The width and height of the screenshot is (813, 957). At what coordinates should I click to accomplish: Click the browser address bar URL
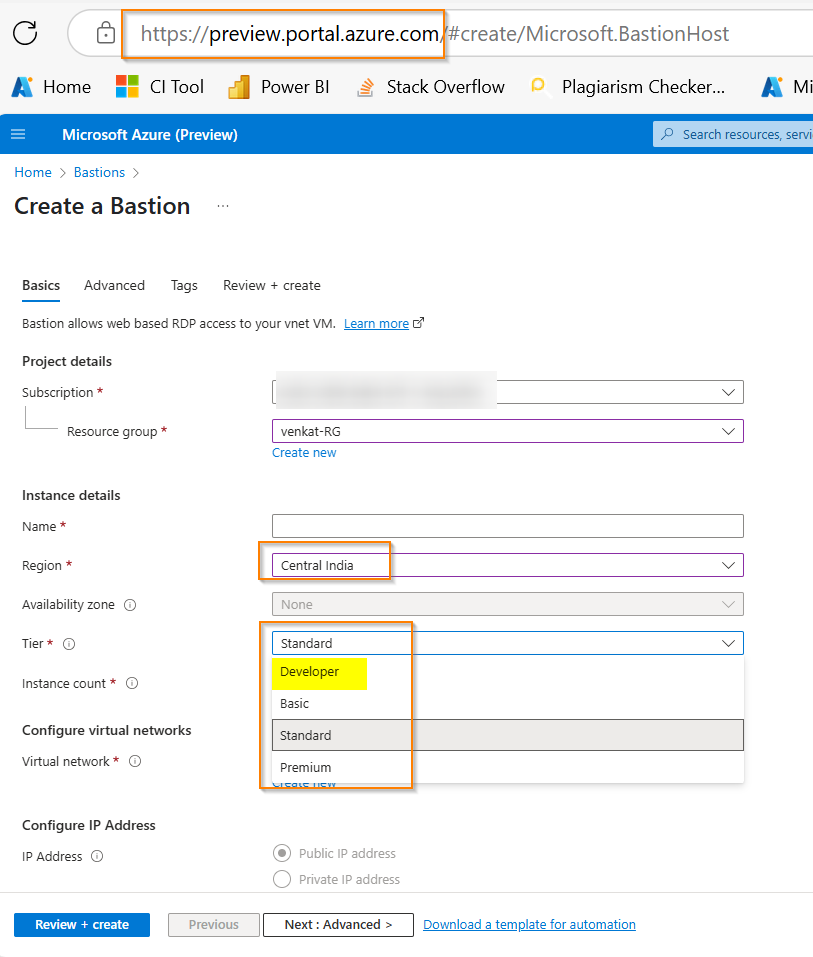point(435,34)
